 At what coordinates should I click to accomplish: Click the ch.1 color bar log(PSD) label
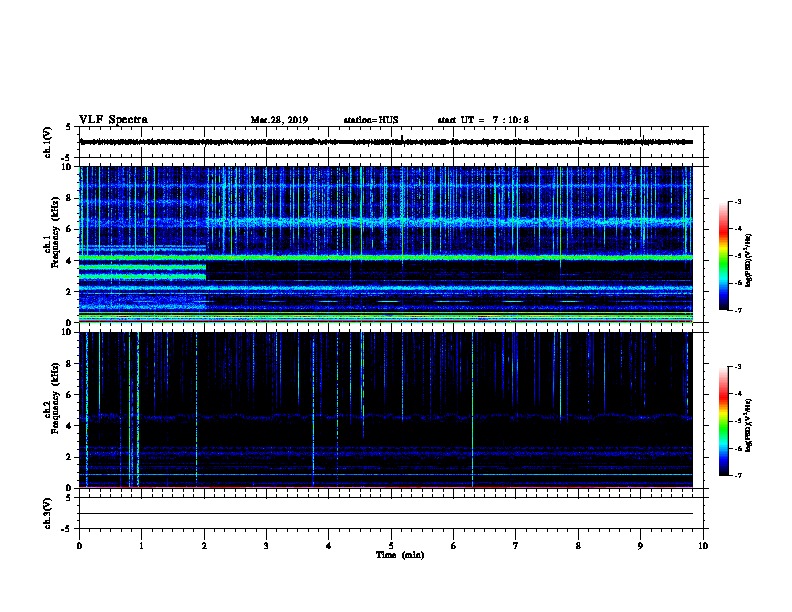point(749,260)
